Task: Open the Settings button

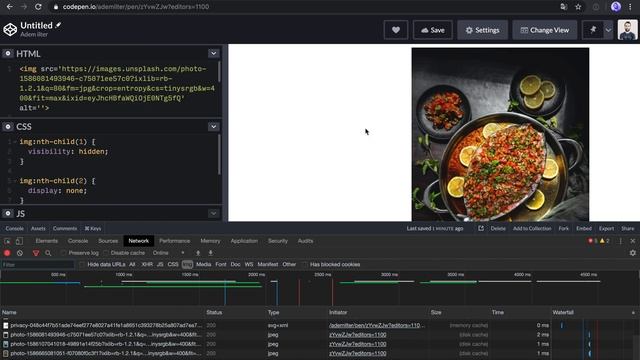Action: click(482, 30)
